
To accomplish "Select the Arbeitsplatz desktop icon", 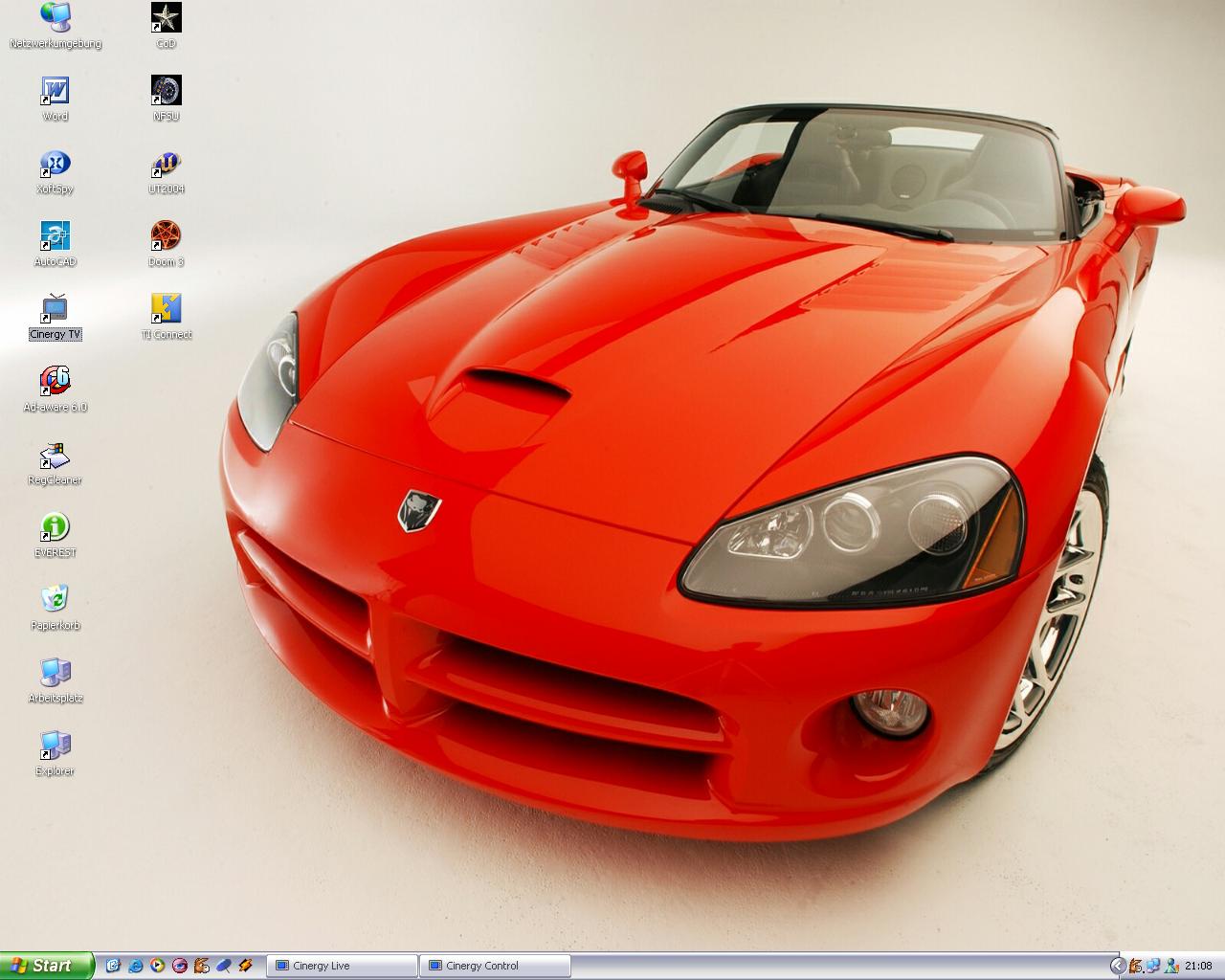I will click(55, 673).
